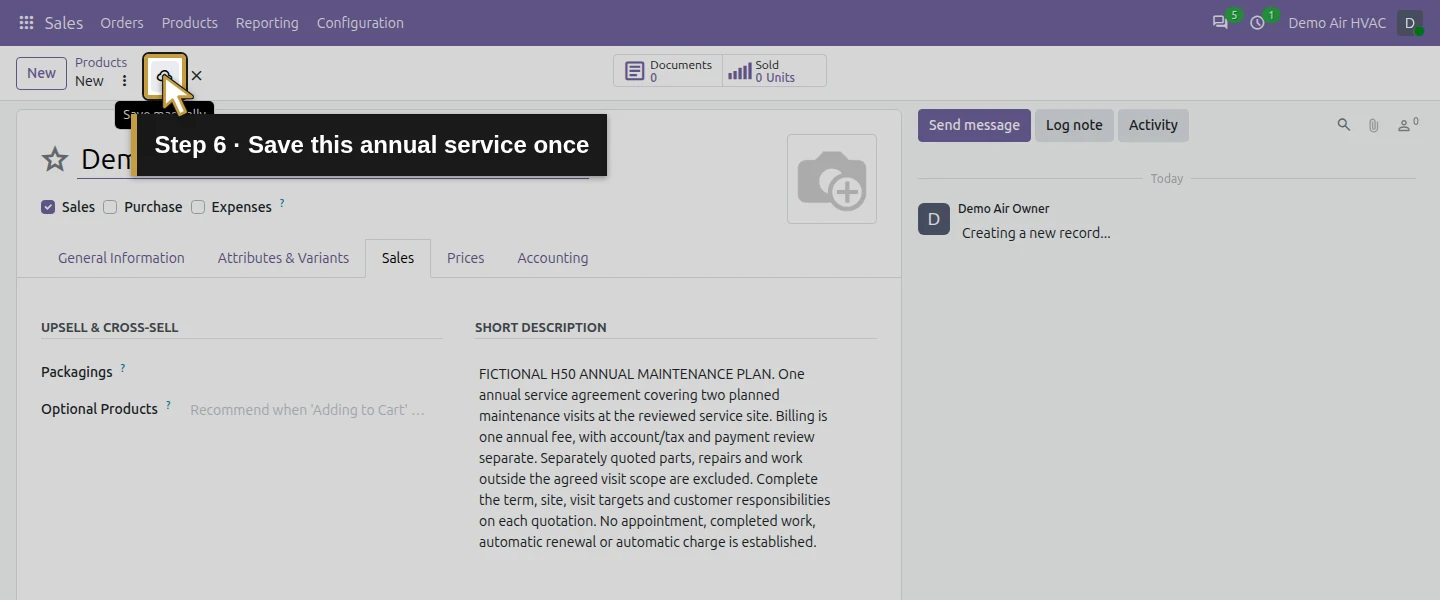Uncheck the Sales checkbox
This screenshot has width=1440, height=600.
point(48,207)
